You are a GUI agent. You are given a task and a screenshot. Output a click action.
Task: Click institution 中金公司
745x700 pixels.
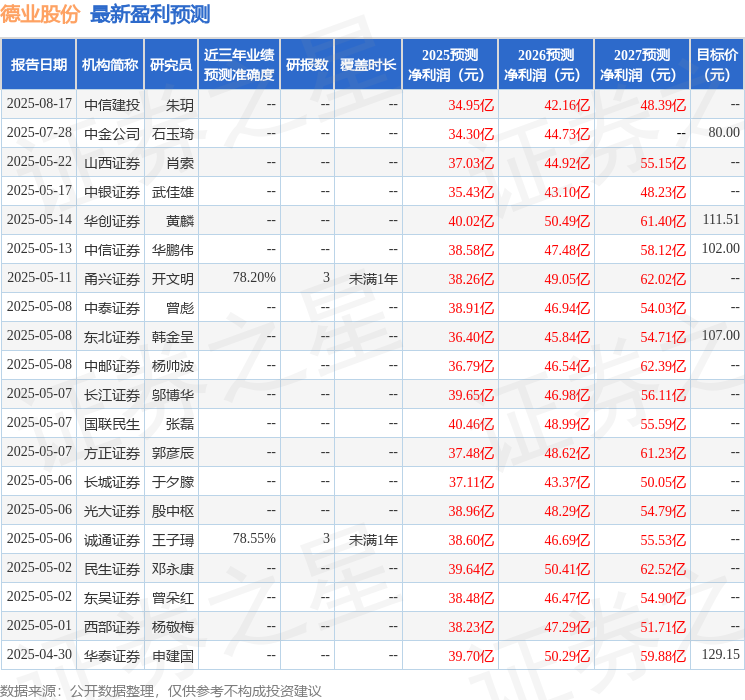coord(112,134)
